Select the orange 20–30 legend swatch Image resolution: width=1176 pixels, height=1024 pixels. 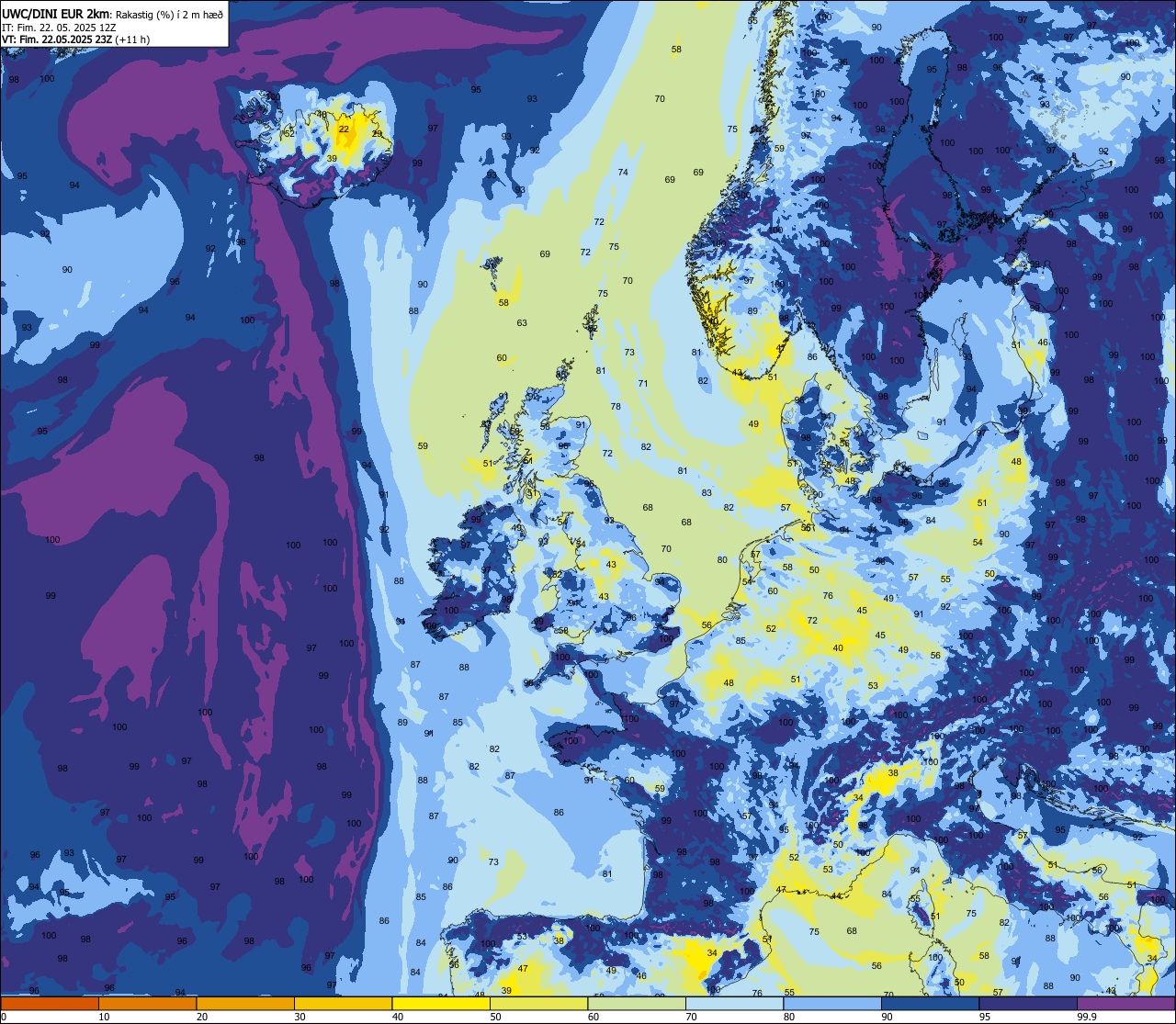coord(245,1003)
